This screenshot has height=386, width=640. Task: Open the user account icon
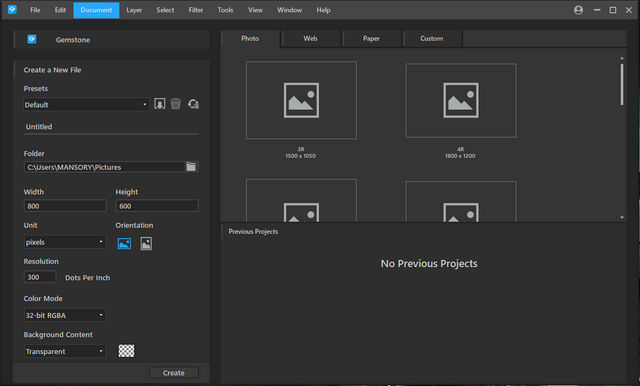point(578,10)
